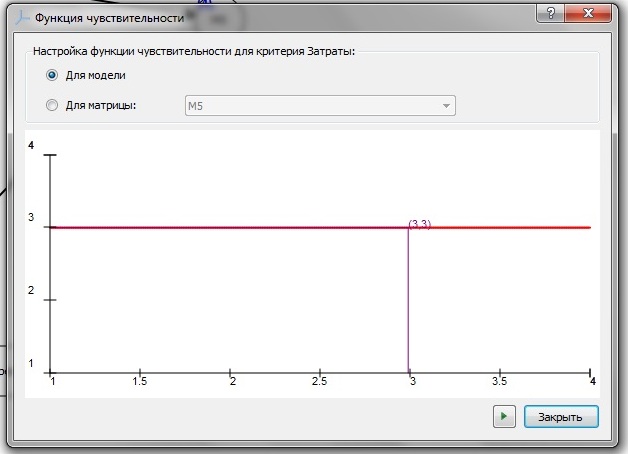The width and height of the screenshot is (628, 454).
Task: Select the "Для матрицы" radio button
Action: click(x=52, y=105)
